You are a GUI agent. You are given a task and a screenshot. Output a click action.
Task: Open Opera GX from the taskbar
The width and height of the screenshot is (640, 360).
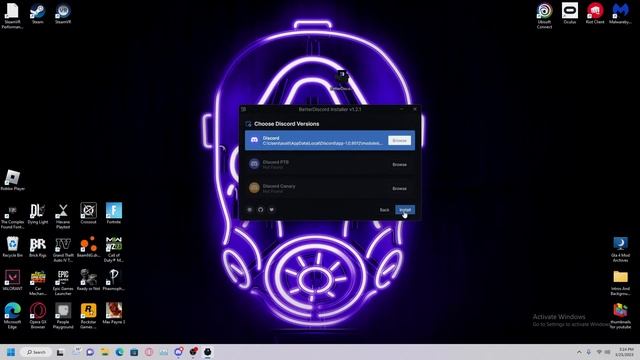point(149,352)
